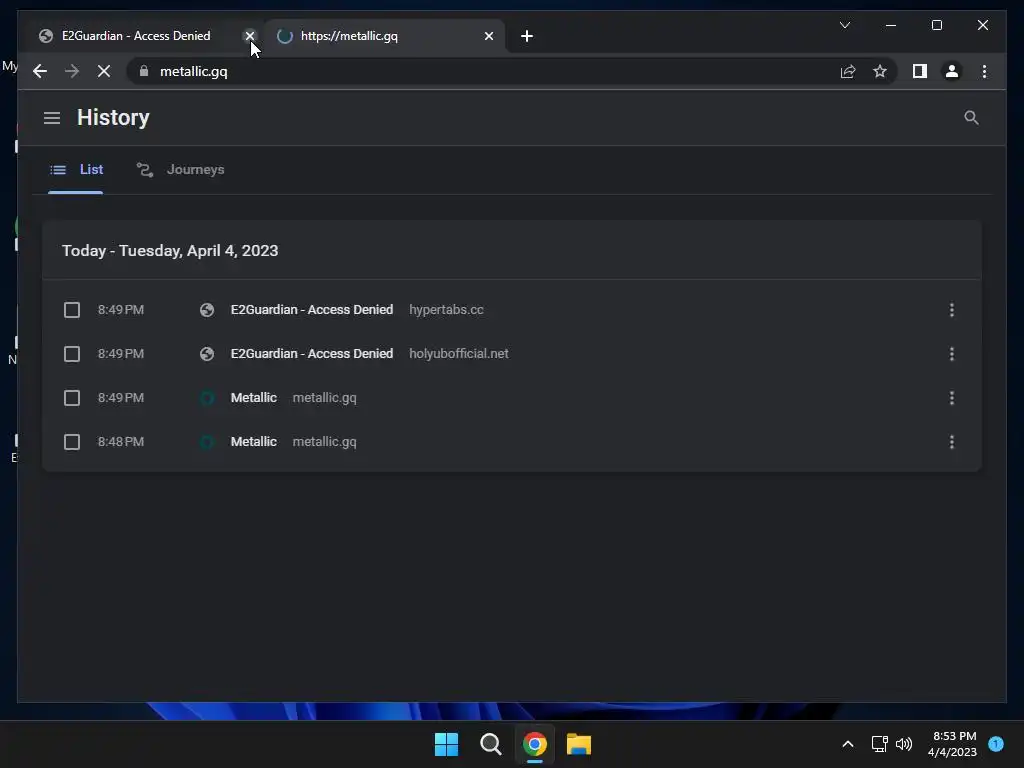Check the hypertabs.cc history entry checkbox

tap(72, 310)
